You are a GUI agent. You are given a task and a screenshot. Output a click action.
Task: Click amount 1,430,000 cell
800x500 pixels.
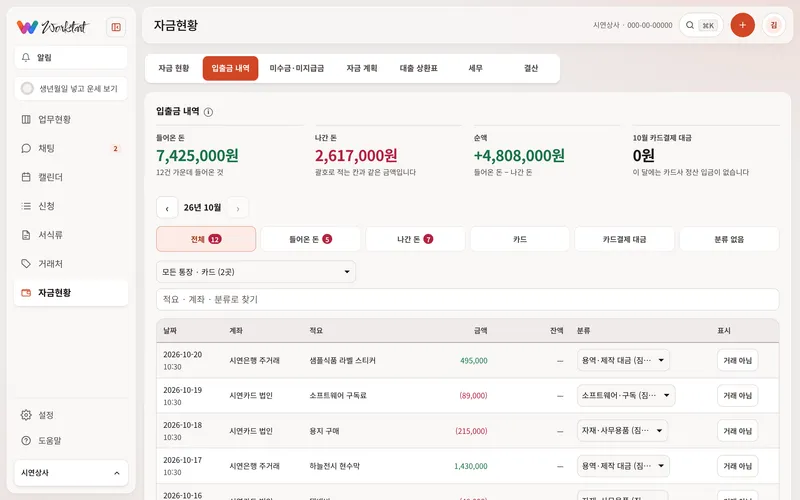click(x=470, y=466)
